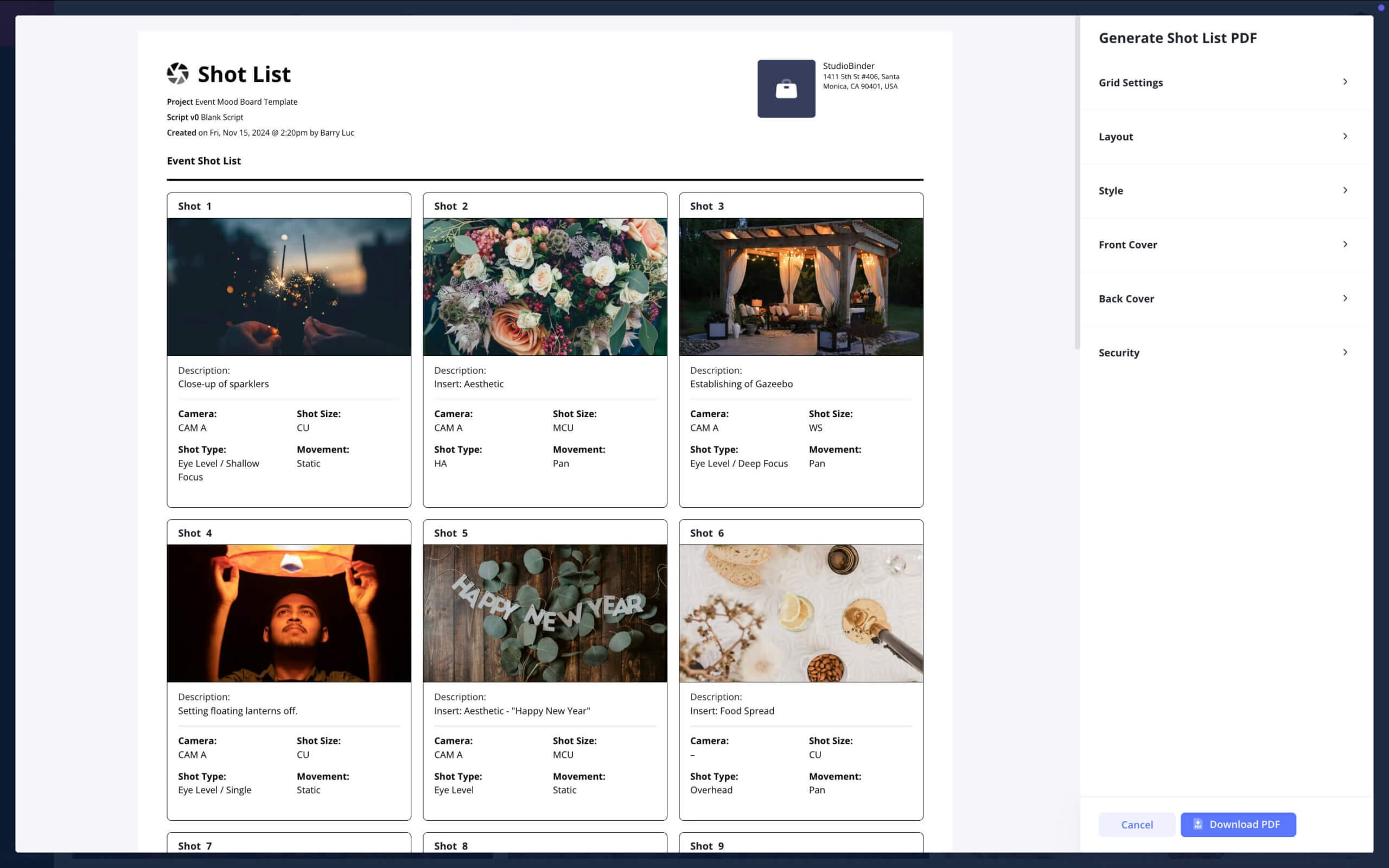
Task: Select the Shot 6 food spread thumbnail
Action: click(x=801, y=613)
